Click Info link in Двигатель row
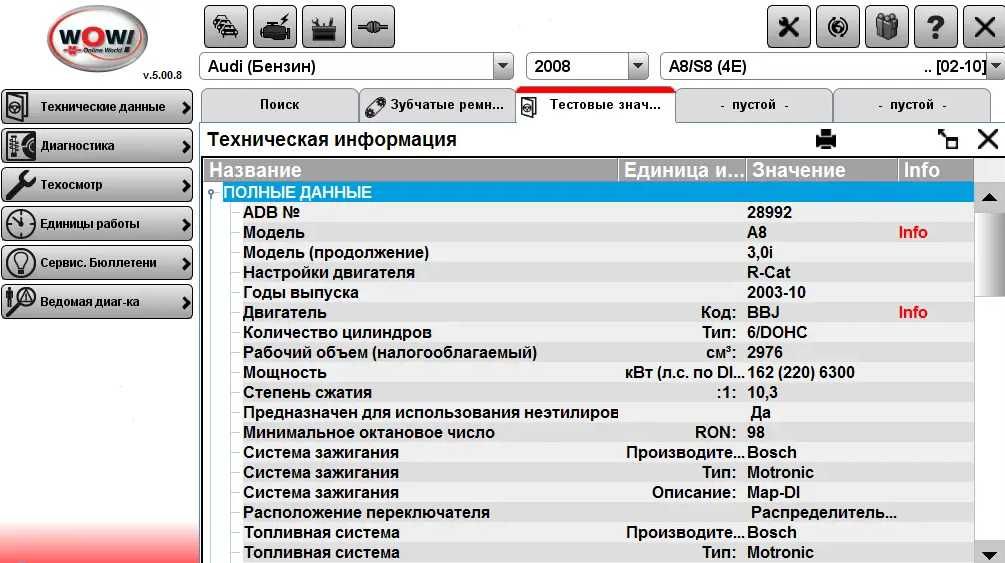The height and width of the screenshot is (563, 1005). pyautogui.click(x=913, y=312)
